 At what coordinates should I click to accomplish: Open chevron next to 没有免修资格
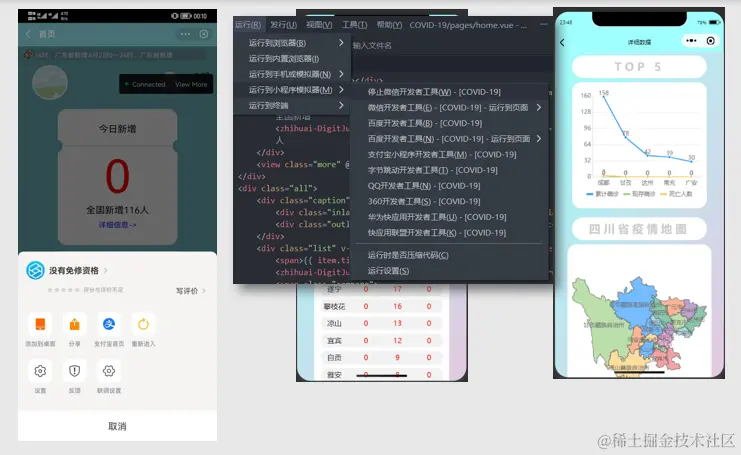point(106,270)
